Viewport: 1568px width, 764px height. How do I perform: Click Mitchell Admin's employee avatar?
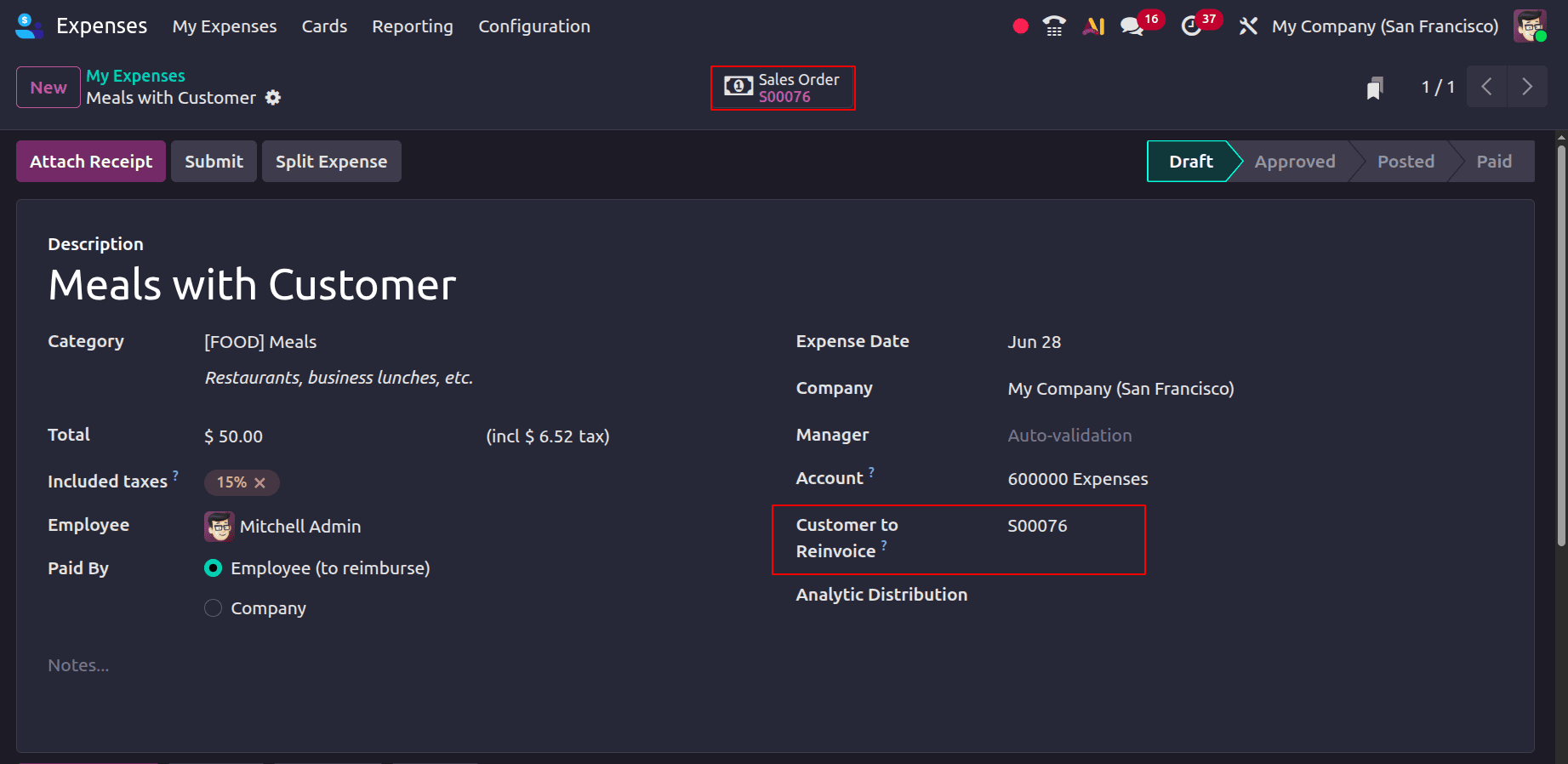220,527
